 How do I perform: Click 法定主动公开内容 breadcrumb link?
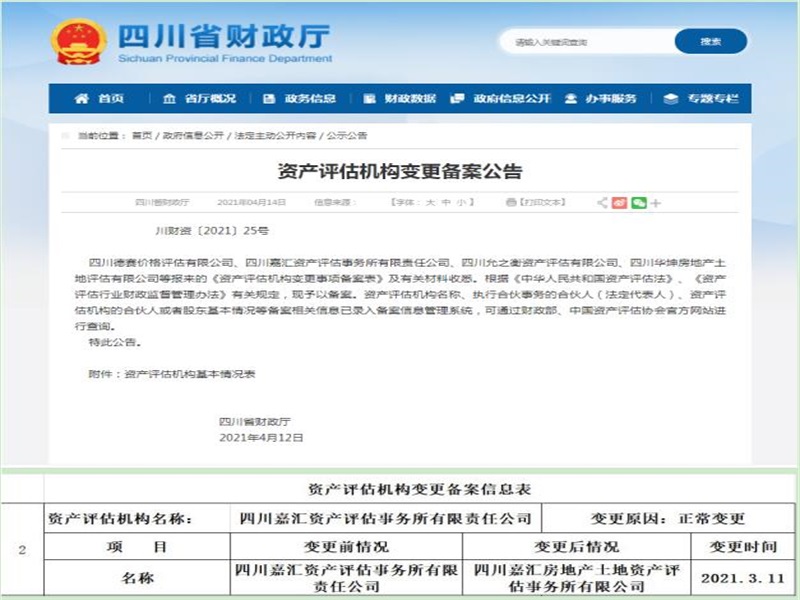coord(274,135)
